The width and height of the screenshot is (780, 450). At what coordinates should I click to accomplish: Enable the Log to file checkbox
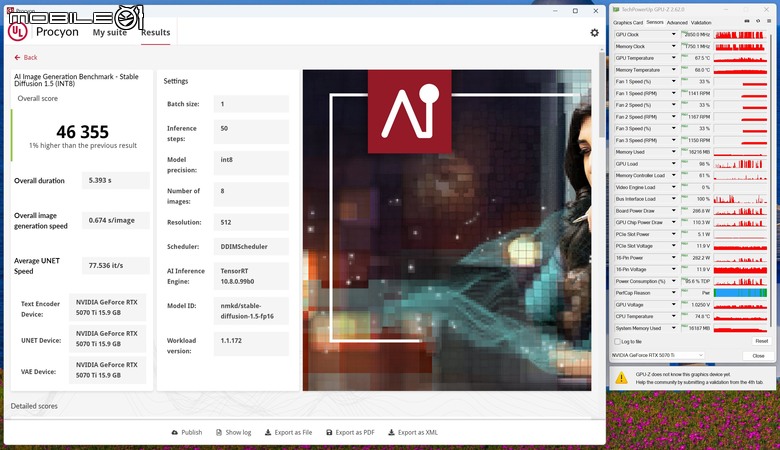tap(618, 341)
